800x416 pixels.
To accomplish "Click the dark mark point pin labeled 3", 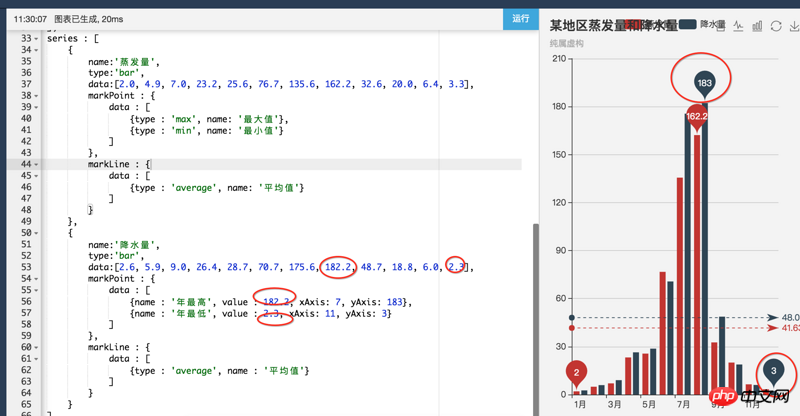I will point(773,373).
